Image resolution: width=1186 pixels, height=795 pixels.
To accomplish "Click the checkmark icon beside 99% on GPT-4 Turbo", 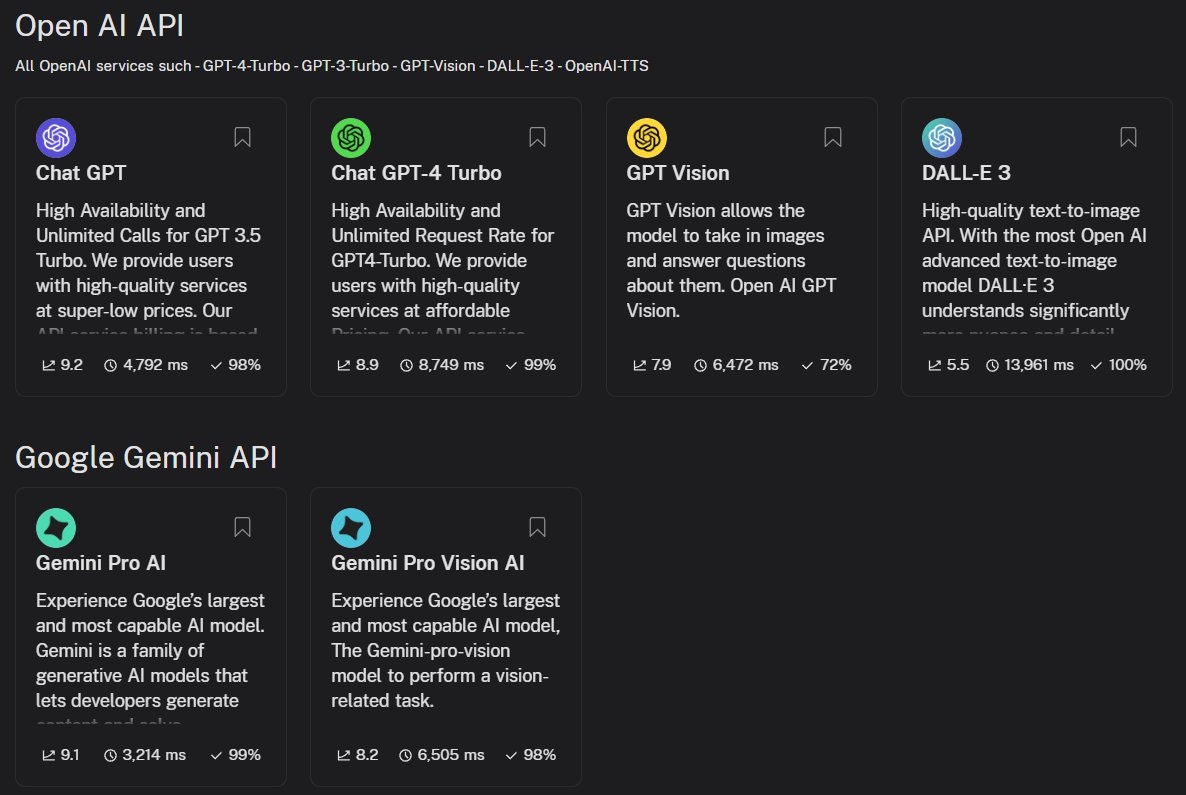I will [x=511, y=365].
